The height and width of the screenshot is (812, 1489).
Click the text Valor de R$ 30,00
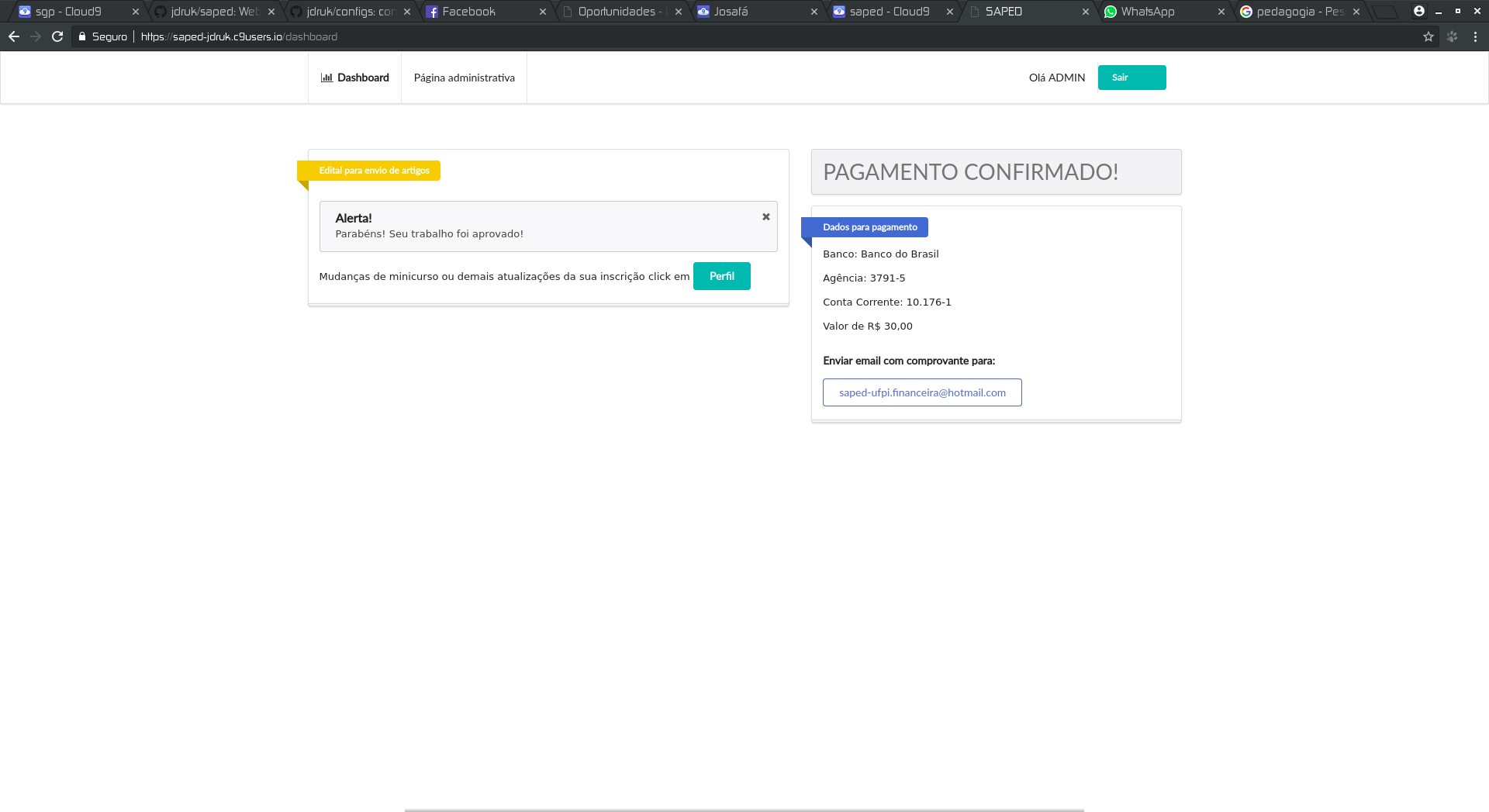click(868, 326)
